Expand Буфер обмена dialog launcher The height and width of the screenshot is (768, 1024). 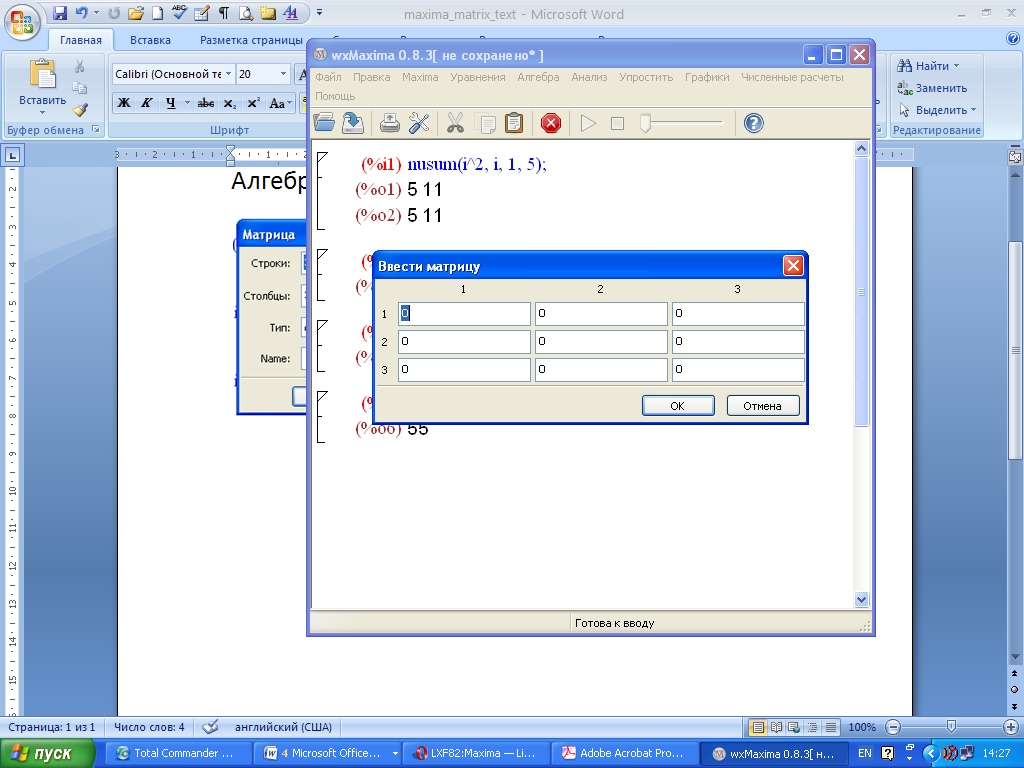[96, 129]
